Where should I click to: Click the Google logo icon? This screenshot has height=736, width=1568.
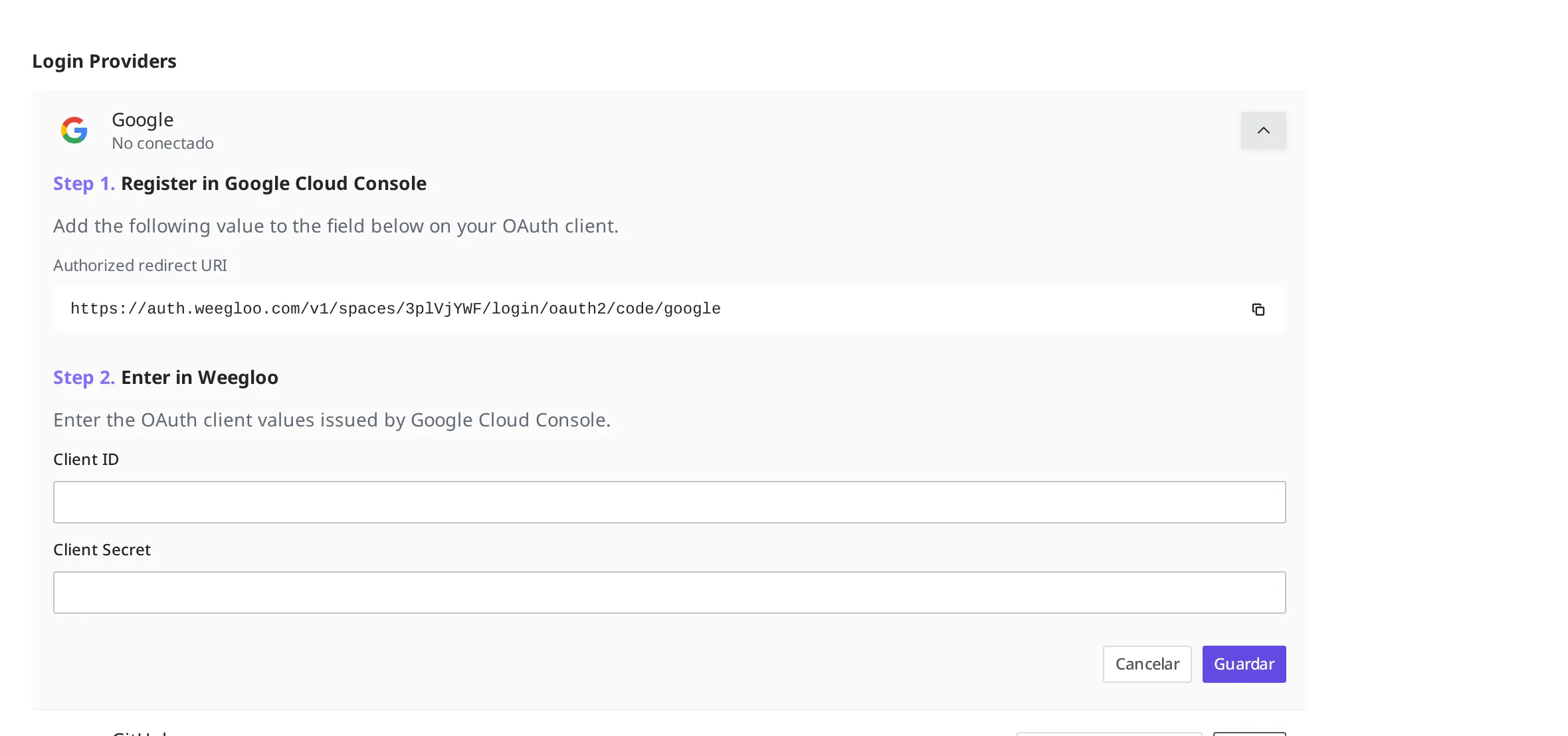[74, 130]
